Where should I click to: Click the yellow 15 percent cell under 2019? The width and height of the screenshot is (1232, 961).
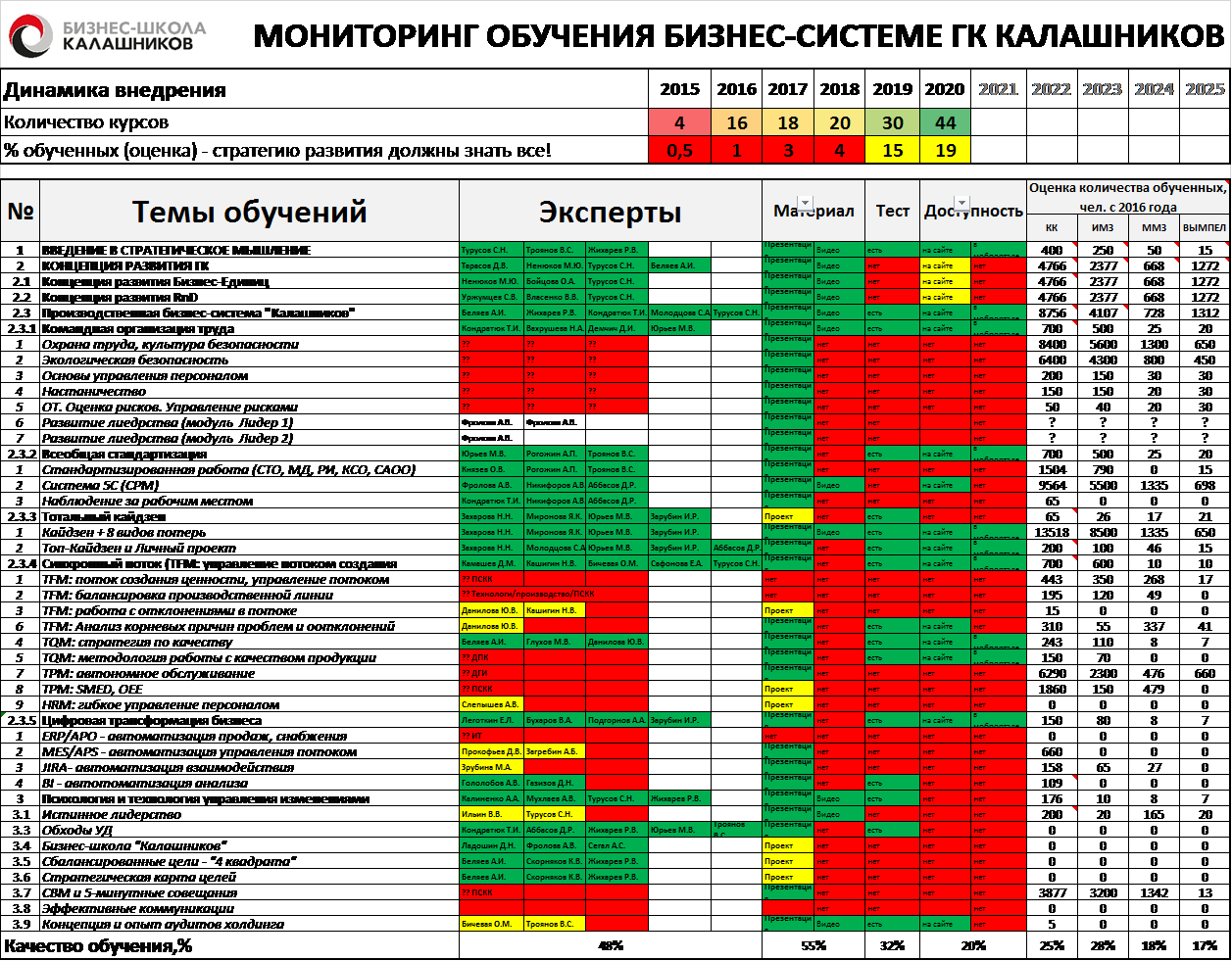pos(892,150)
